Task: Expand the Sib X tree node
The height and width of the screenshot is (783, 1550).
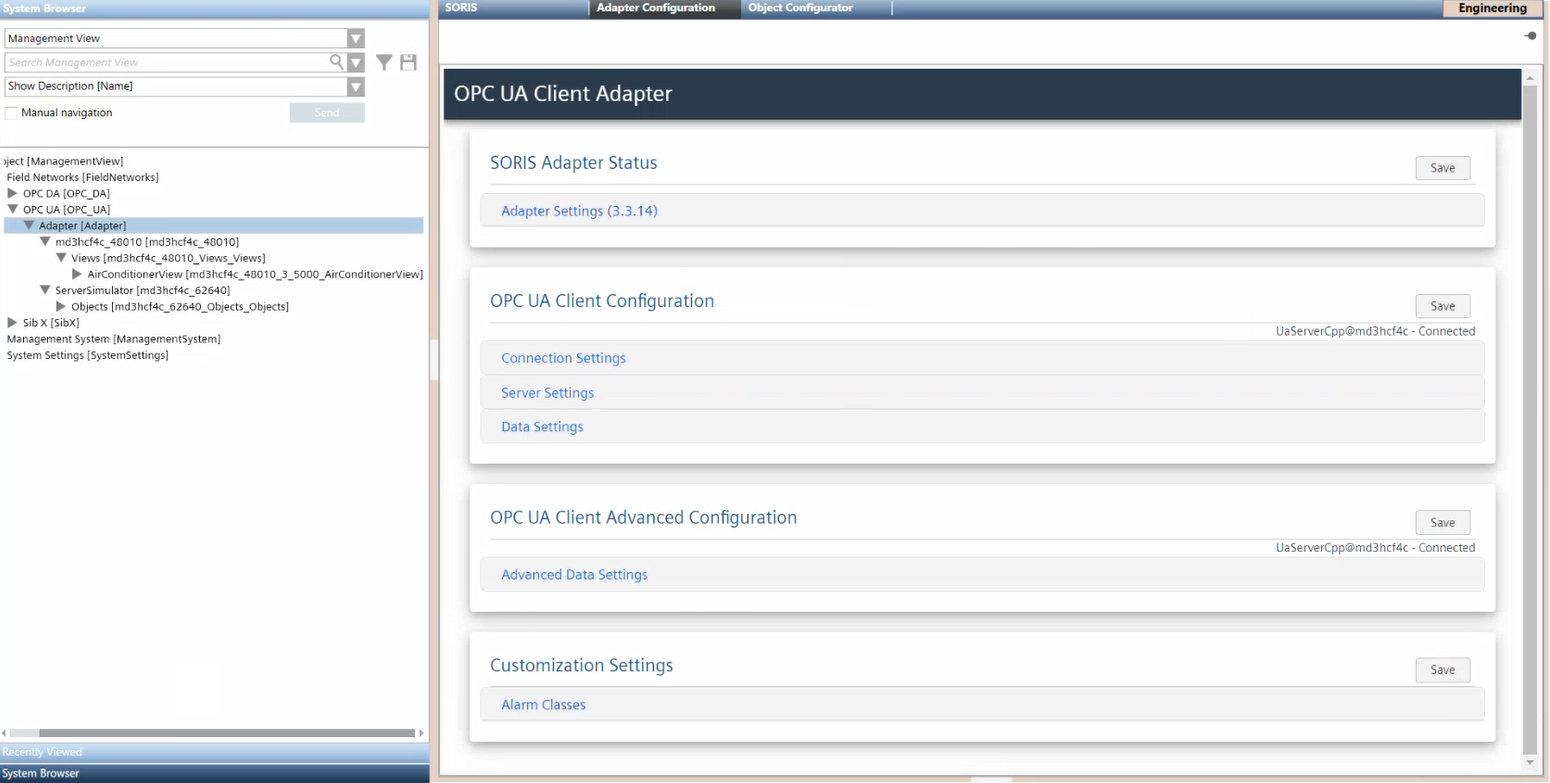Action: 13,323
